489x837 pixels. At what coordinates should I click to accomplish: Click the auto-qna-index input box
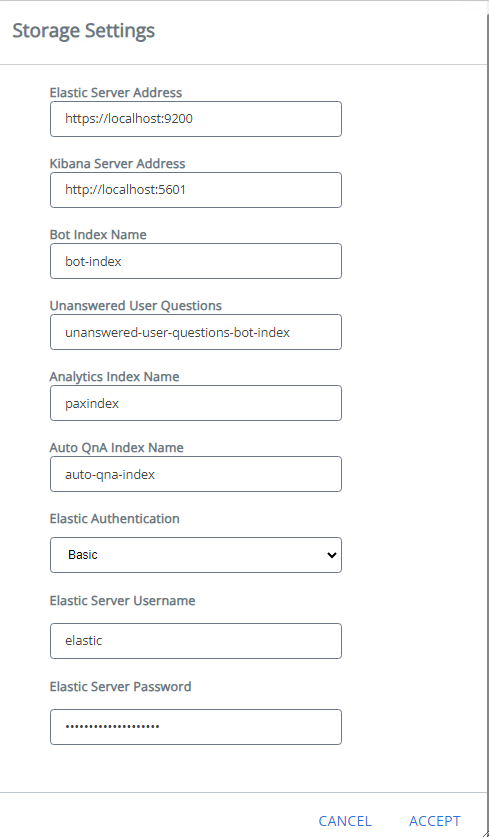(x=196, y=474)
